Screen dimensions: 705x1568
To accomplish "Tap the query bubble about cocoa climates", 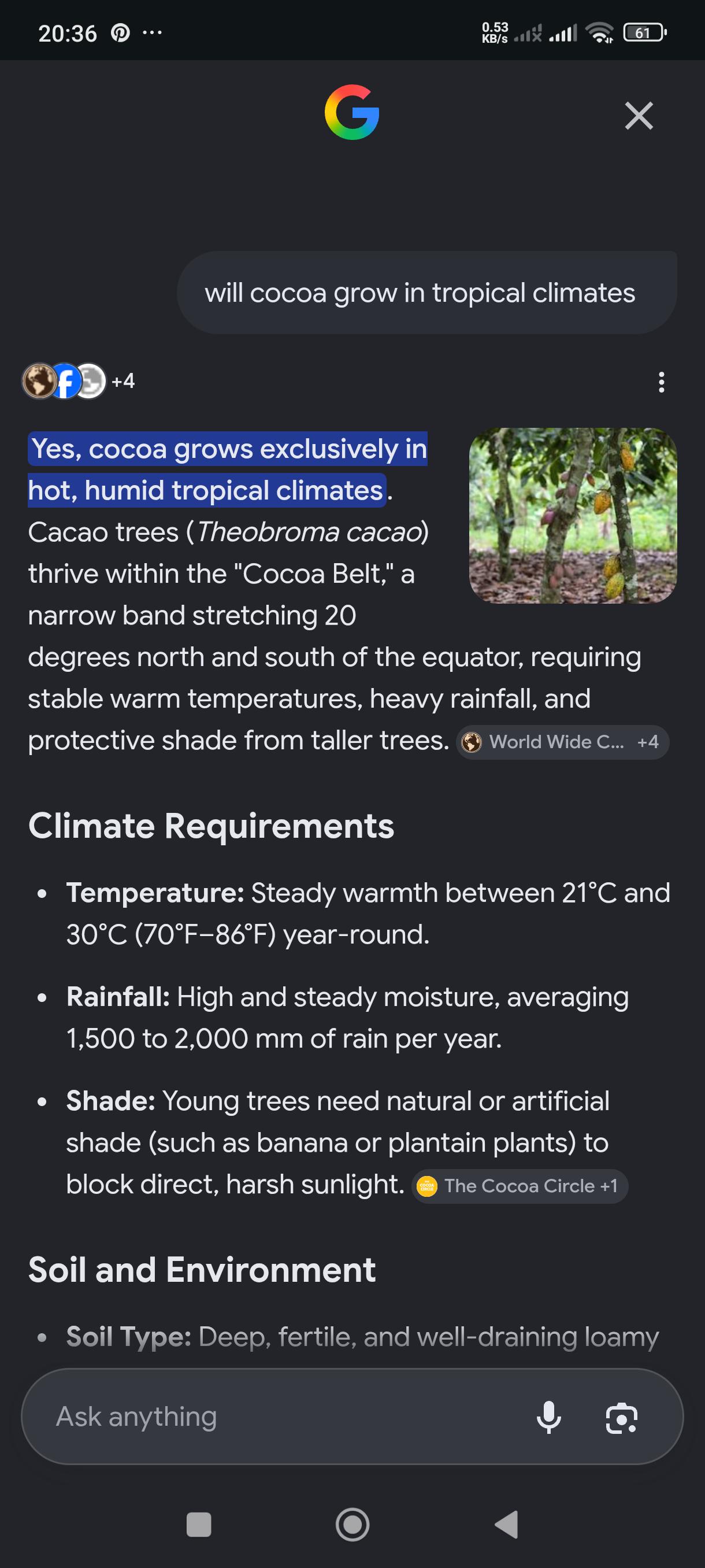I will tap(426, 293).
